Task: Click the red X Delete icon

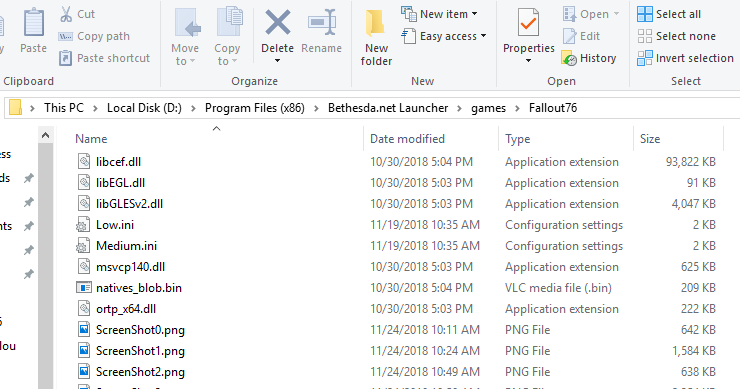Action: tap(278, 23)
